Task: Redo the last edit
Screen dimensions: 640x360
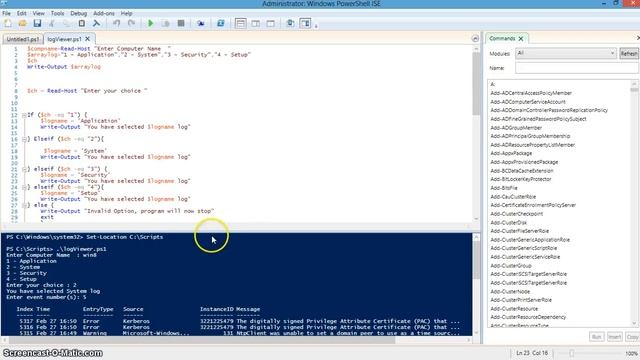Action: click(x=131, y=23)
